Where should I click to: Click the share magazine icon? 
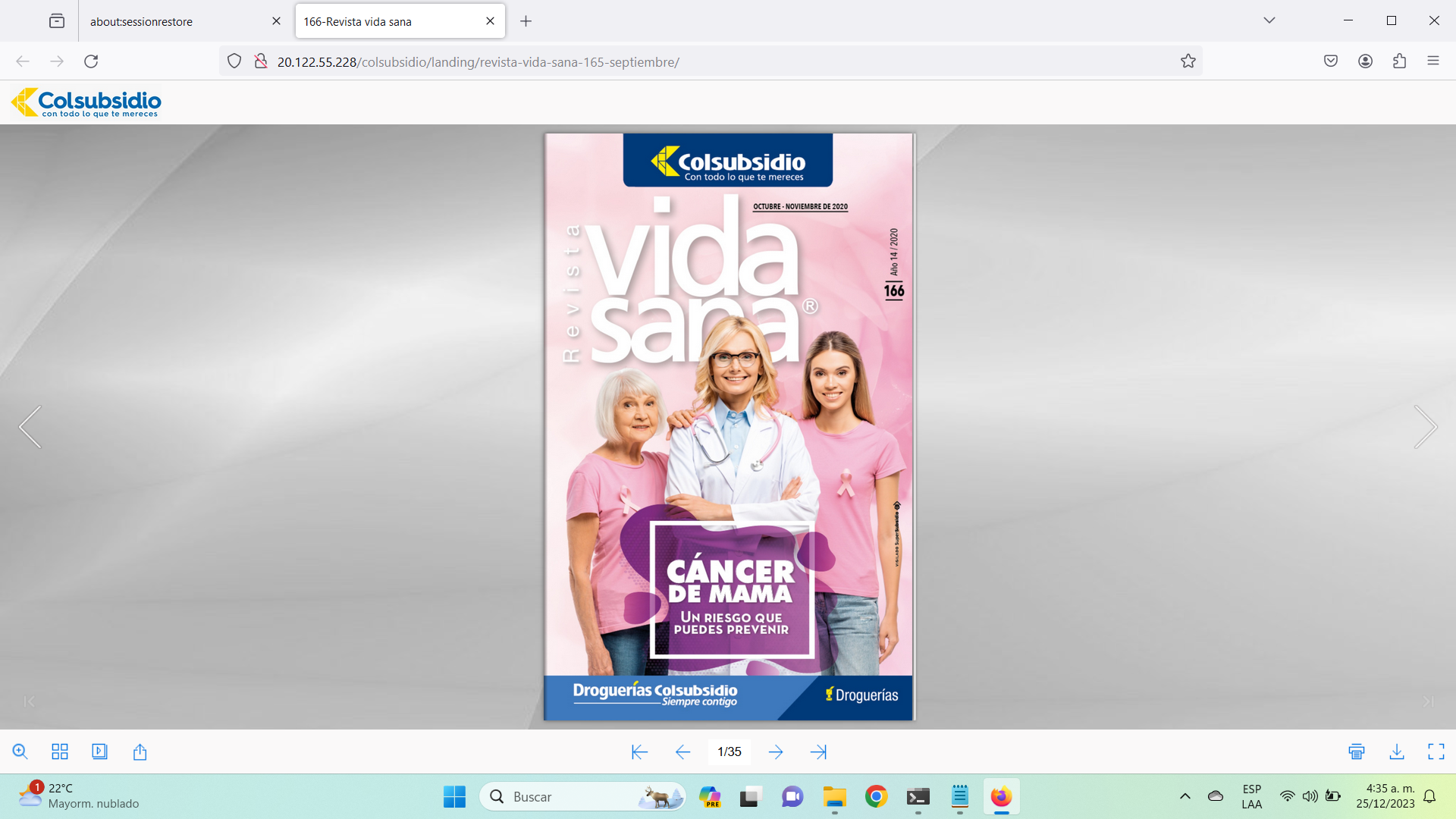(x=140, y=752)
